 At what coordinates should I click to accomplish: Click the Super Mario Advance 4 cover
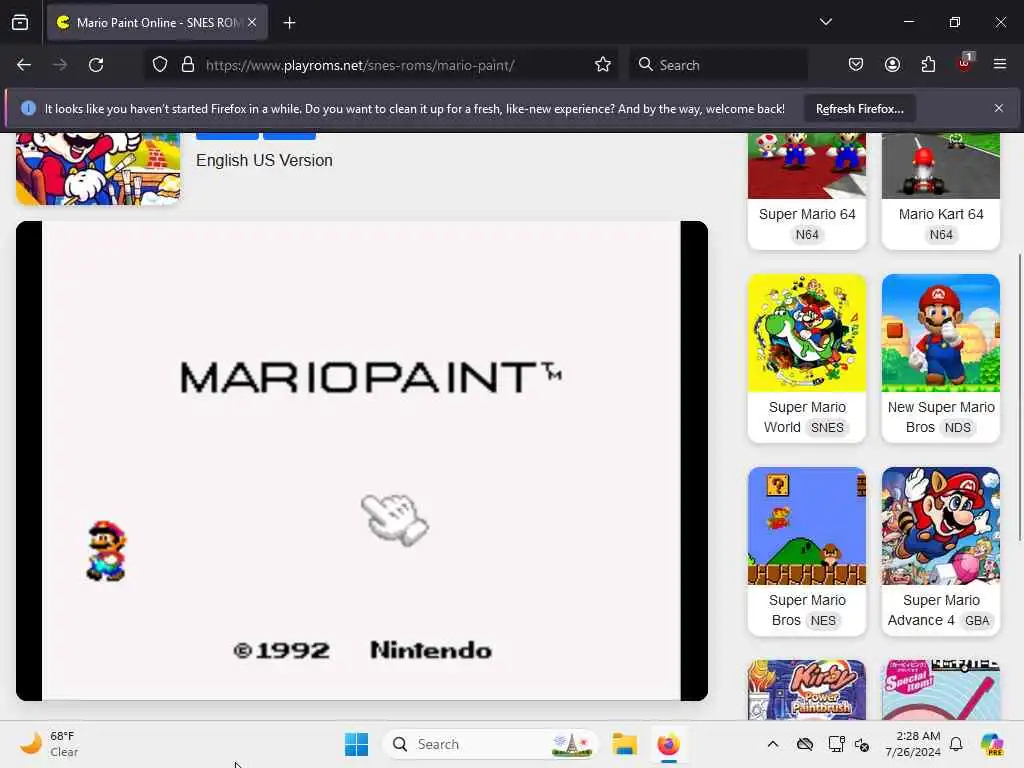click(940, 526)
